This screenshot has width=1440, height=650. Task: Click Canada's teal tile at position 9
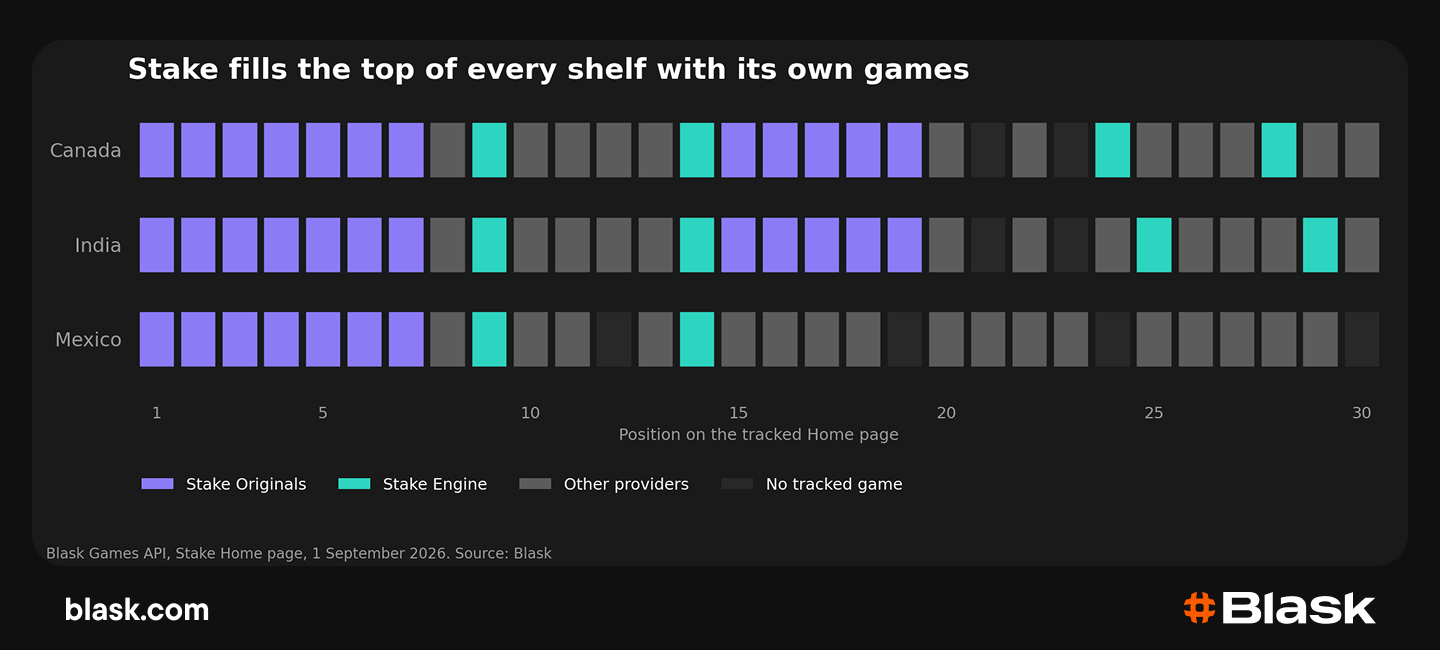[x=489, y=150]
